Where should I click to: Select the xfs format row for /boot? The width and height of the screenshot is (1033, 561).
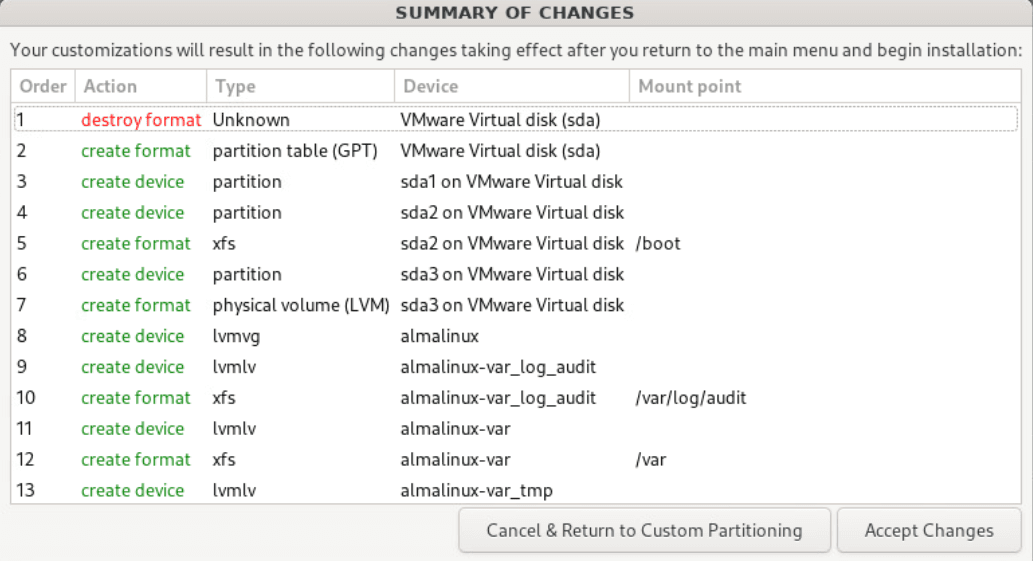coord(516,244)
